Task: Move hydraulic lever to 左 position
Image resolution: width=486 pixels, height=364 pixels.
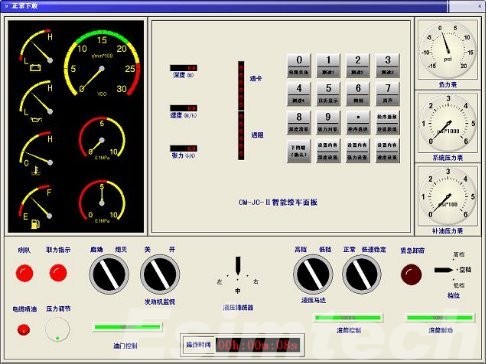Action: [219, 282]
